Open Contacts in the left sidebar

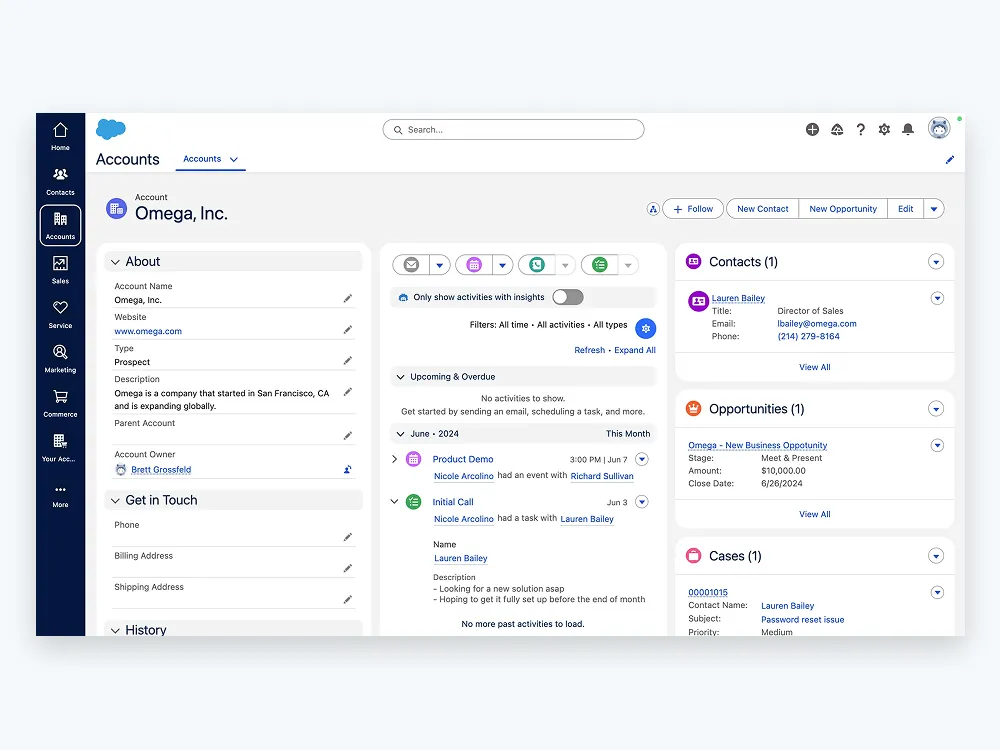tap(60, 181)
